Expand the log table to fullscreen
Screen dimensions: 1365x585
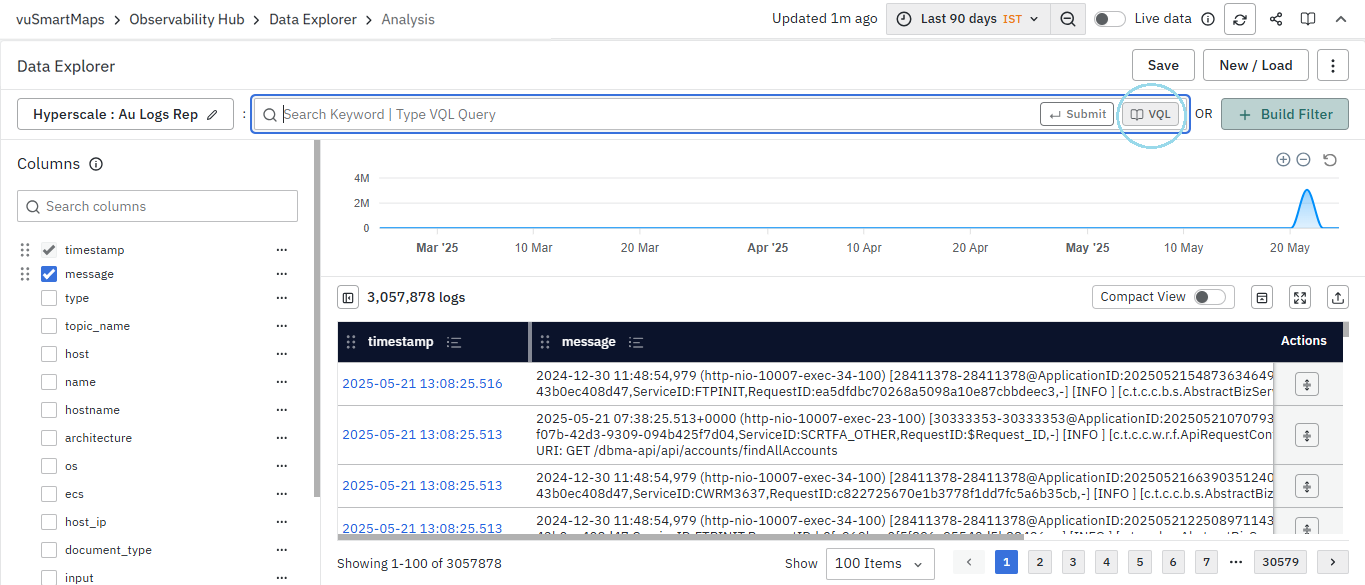(1299, 297)
